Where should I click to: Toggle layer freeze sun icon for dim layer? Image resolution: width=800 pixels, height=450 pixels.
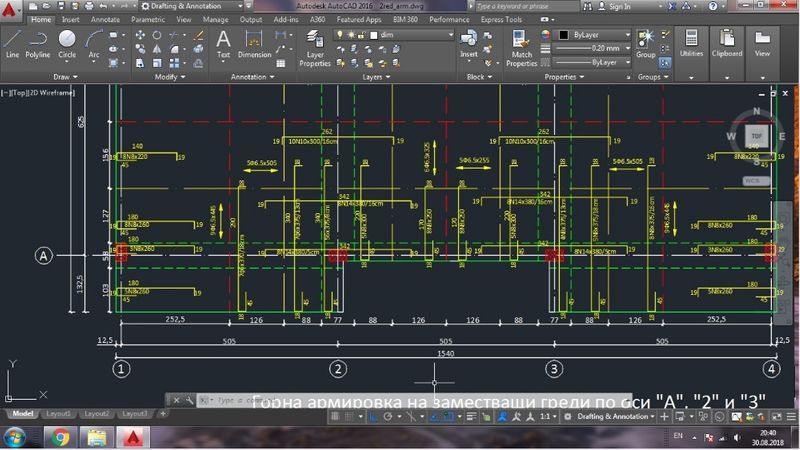click(351, 35)
